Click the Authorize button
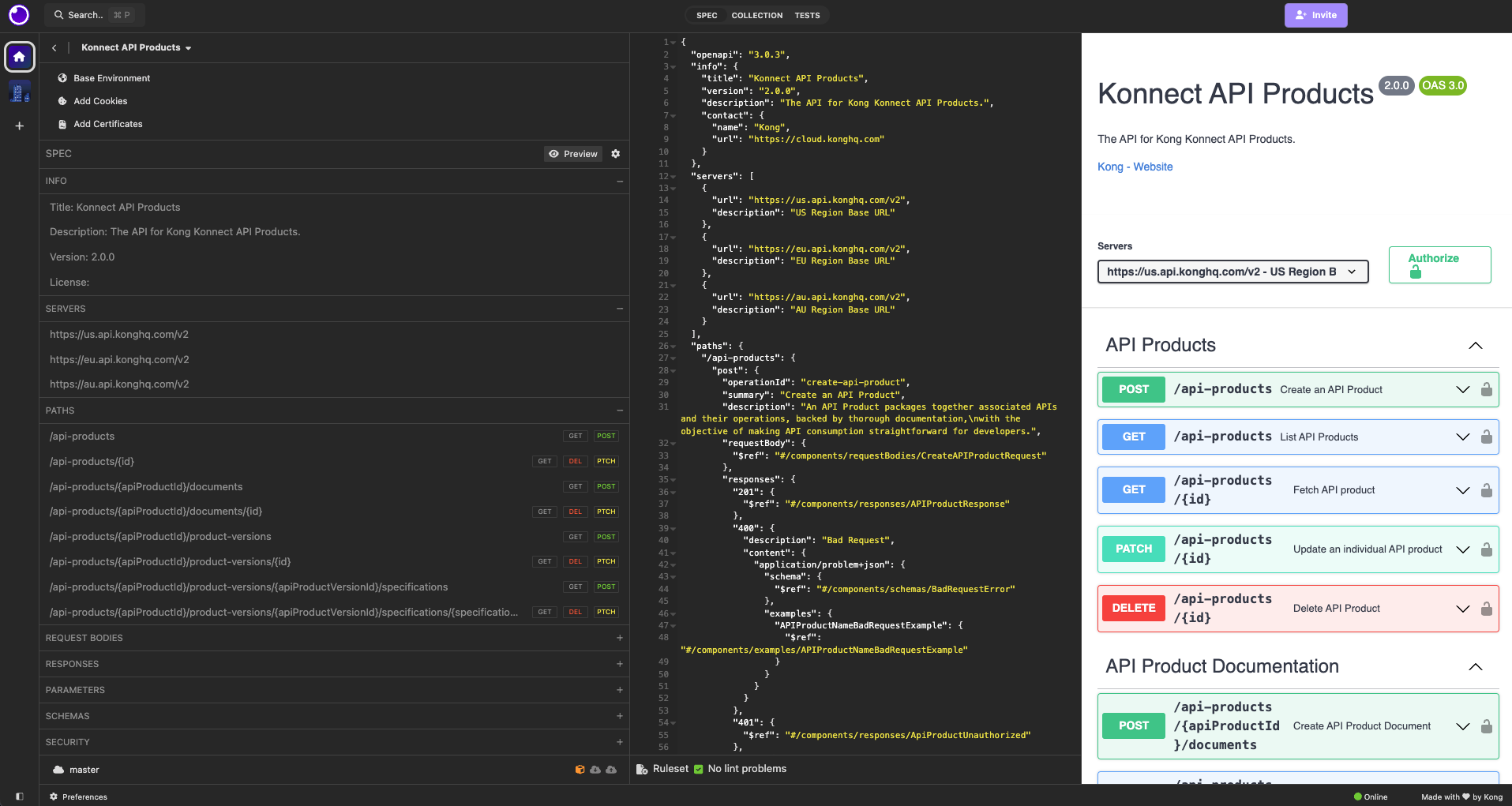This screenshot has width=1512, height=806. coord(1439,264)
